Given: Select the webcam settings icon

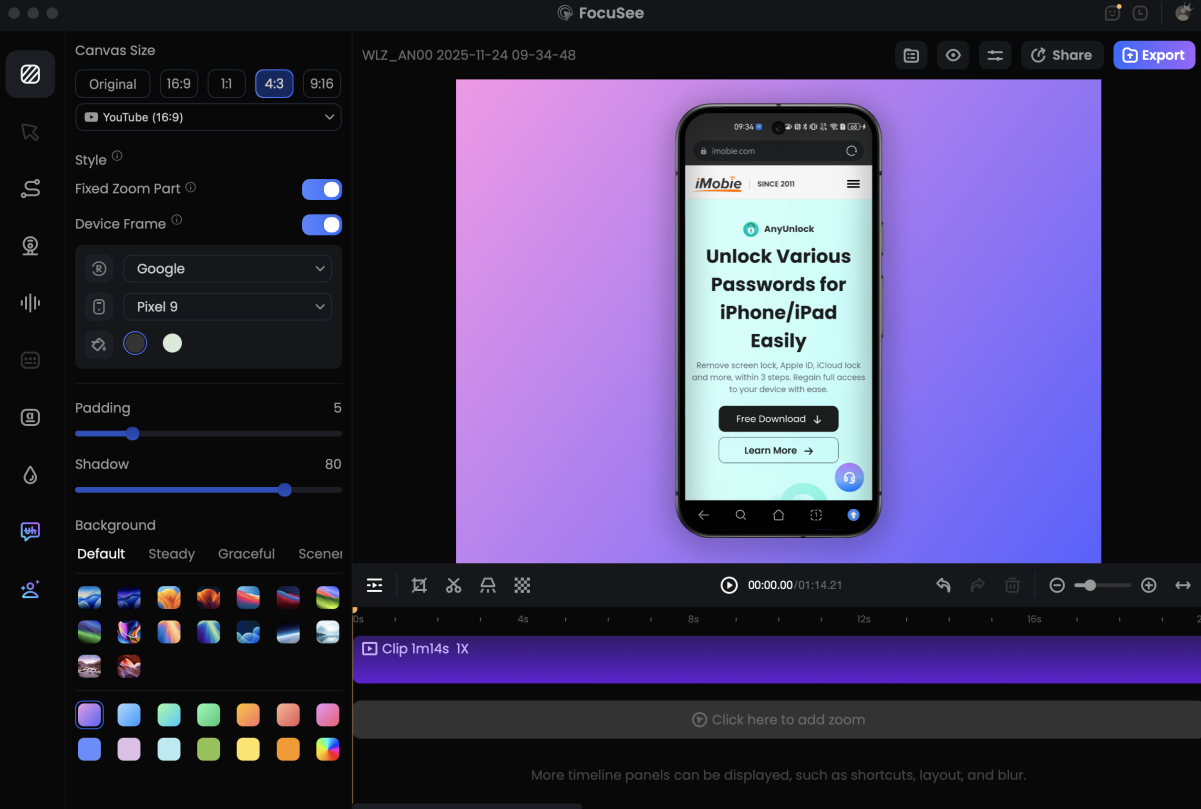Looking at the screenshot, I should point(30,245).
